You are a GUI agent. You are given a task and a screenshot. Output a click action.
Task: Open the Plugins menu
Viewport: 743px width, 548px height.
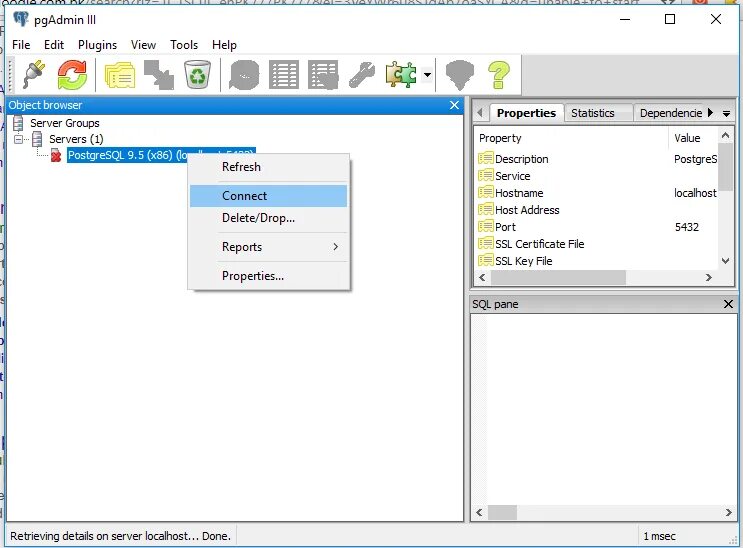(97, 45)
